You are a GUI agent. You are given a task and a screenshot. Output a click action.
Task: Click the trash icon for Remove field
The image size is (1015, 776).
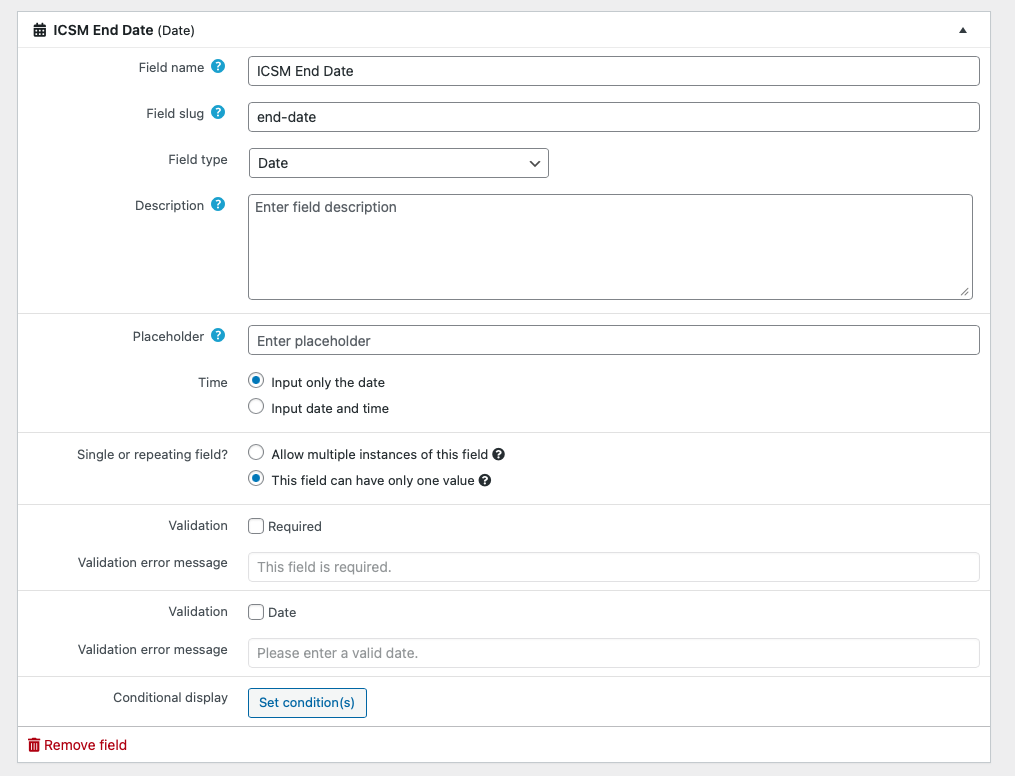pos(34,745)
